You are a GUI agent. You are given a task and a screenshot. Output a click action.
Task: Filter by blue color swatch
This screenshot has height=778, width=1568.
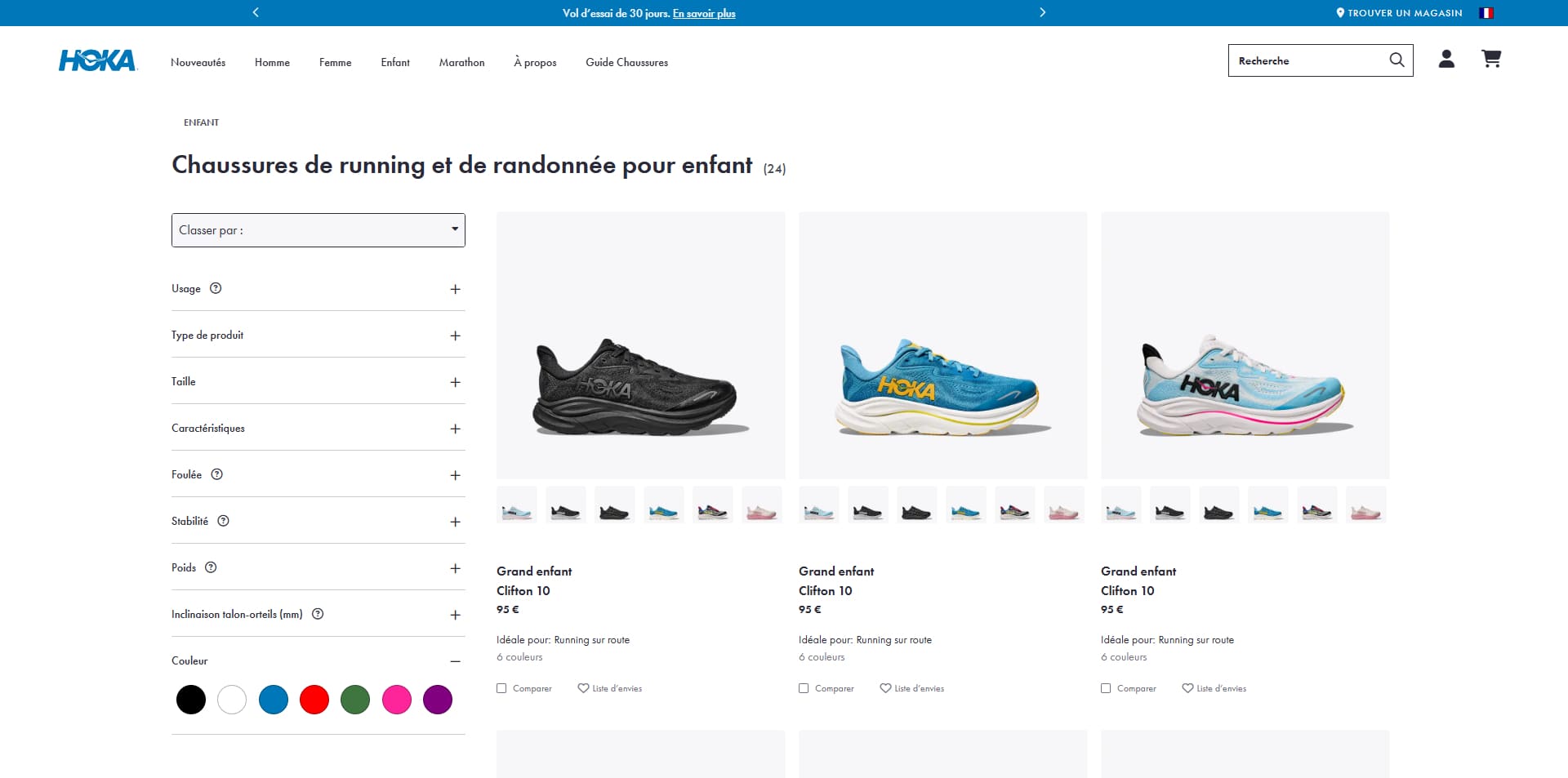click(274, 700)
